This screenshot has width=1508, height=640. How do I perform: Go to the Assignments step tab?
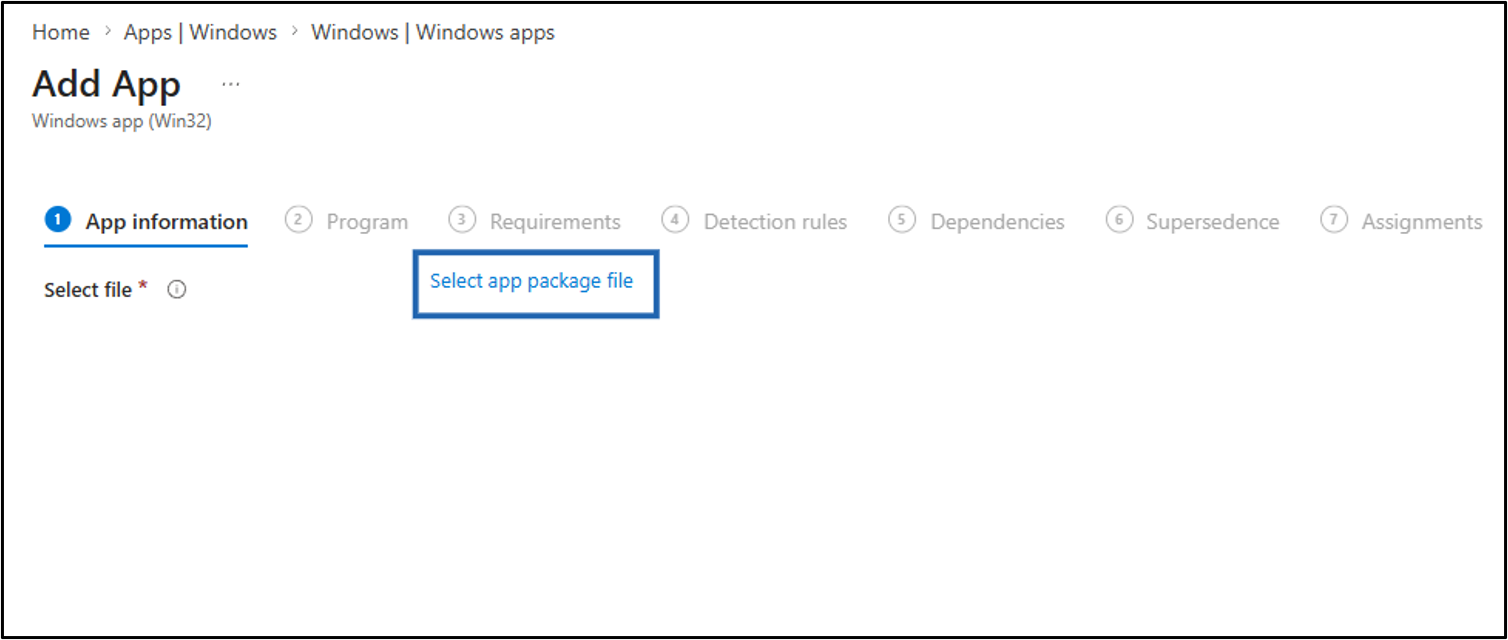1402,221
